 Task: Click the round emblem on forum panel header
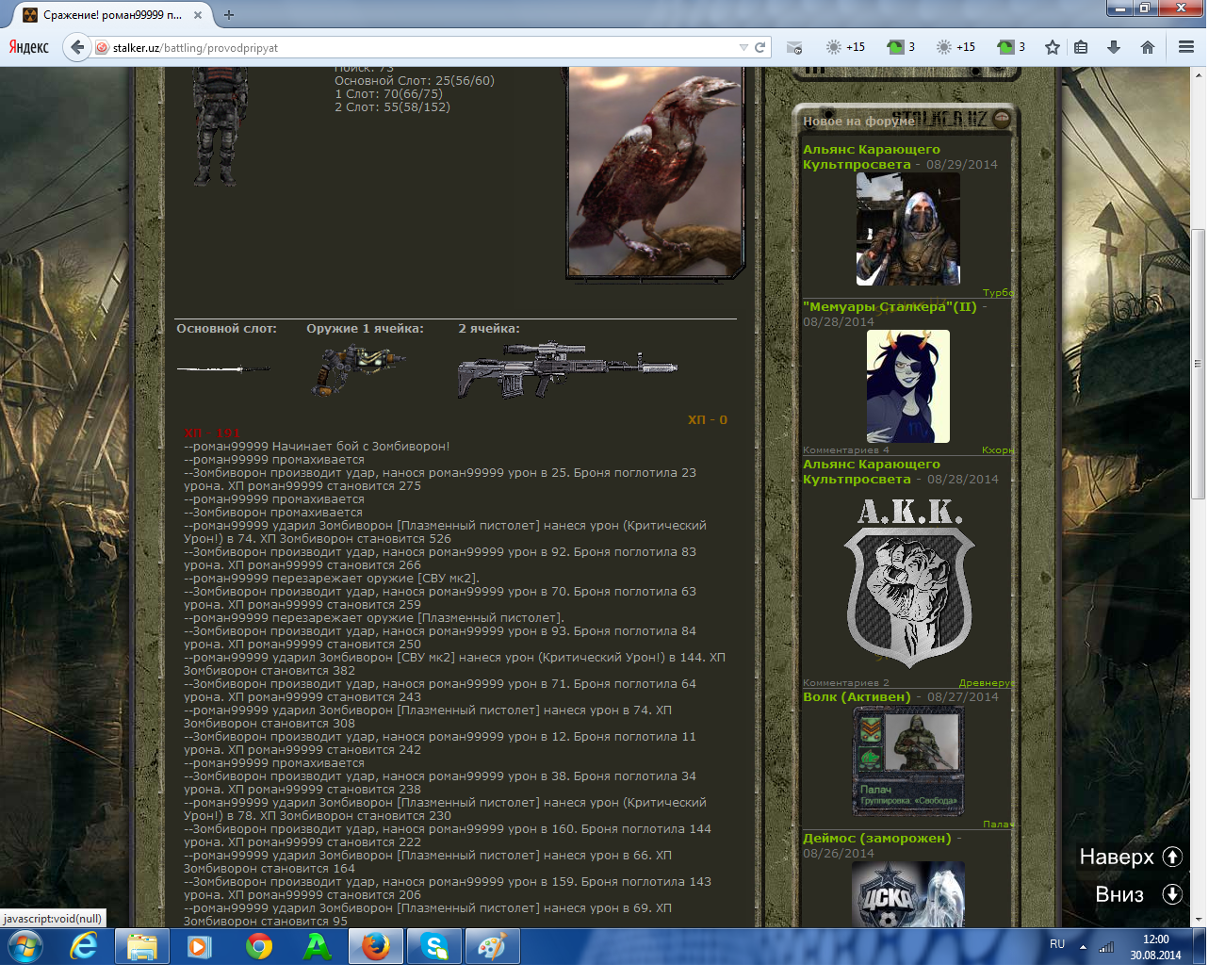click(1002, 119)
